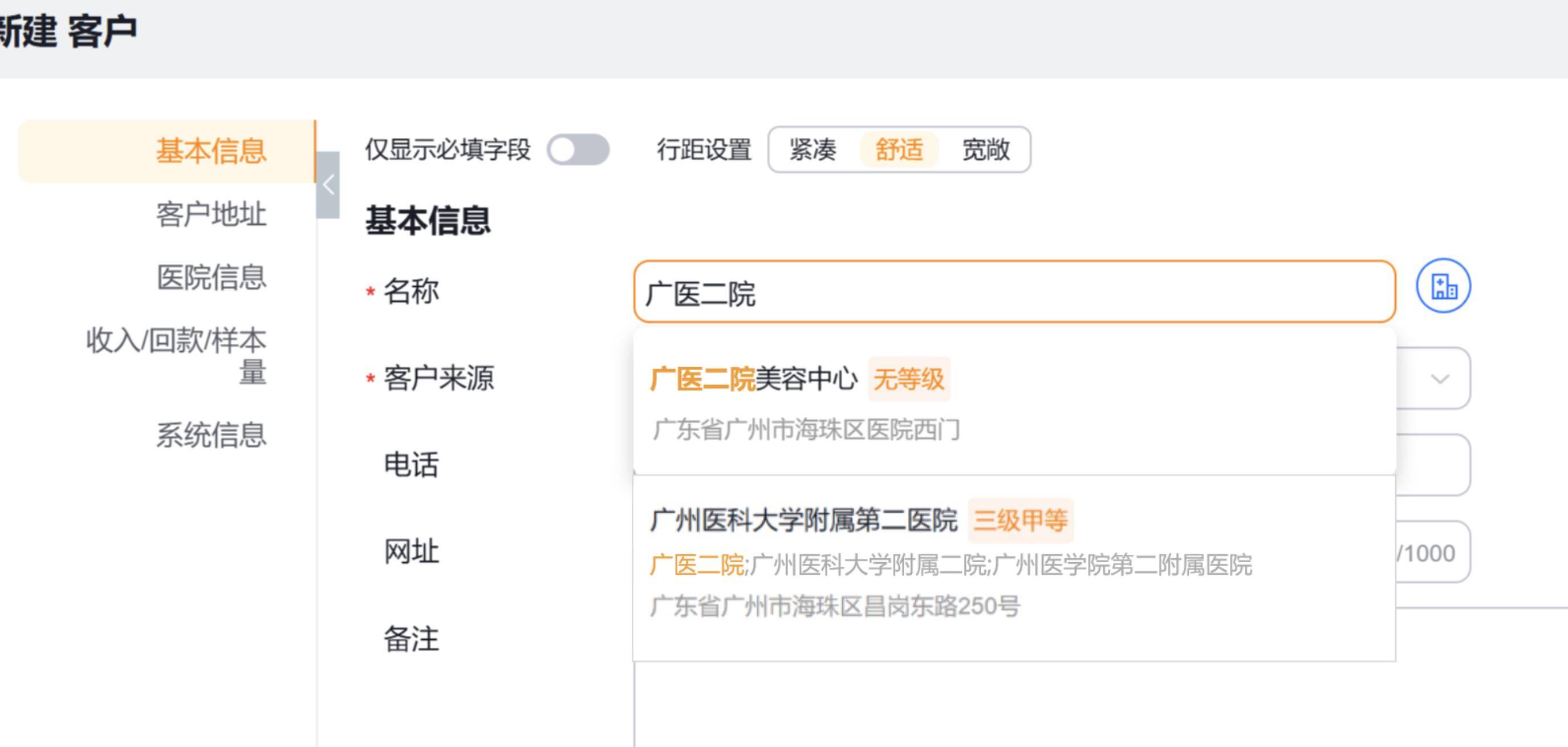Expand the 客户来源 dropdown arrow

(1440, 379)
